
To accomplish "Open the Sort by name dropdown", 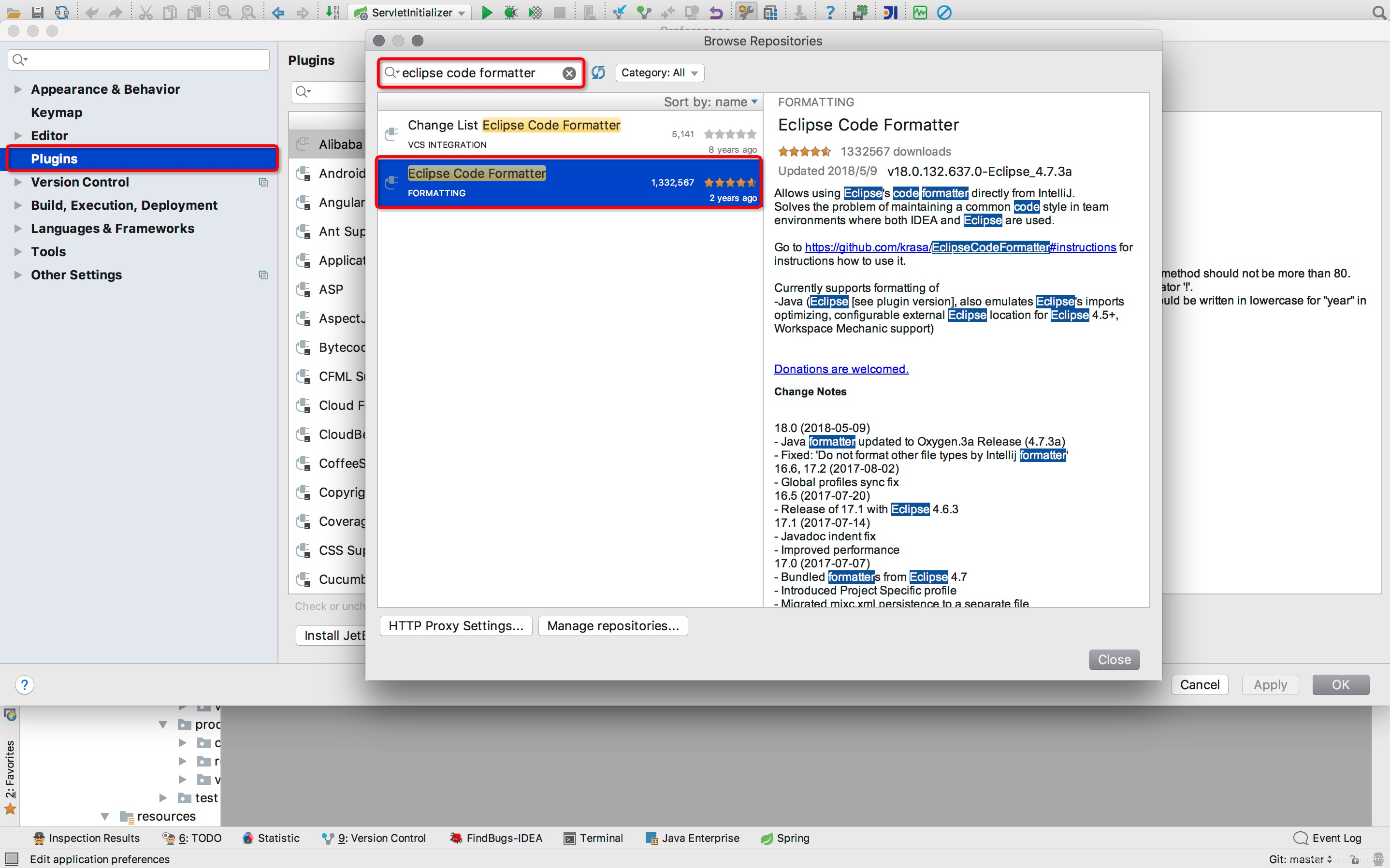I will point(710,102).
